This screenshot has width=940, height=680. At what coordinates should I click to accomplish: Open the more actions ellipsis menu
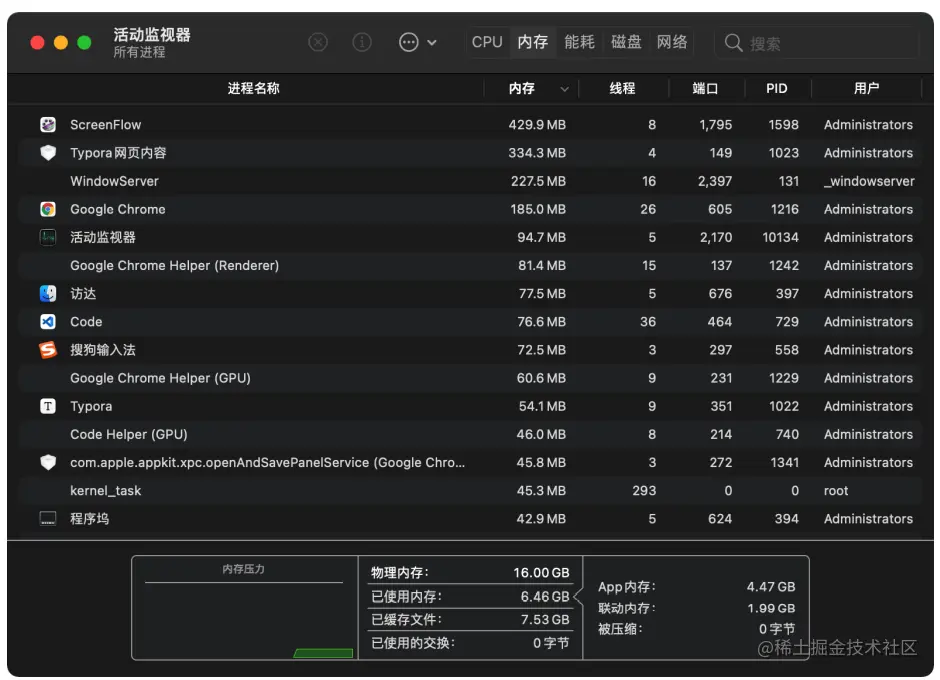click(417, 42)
